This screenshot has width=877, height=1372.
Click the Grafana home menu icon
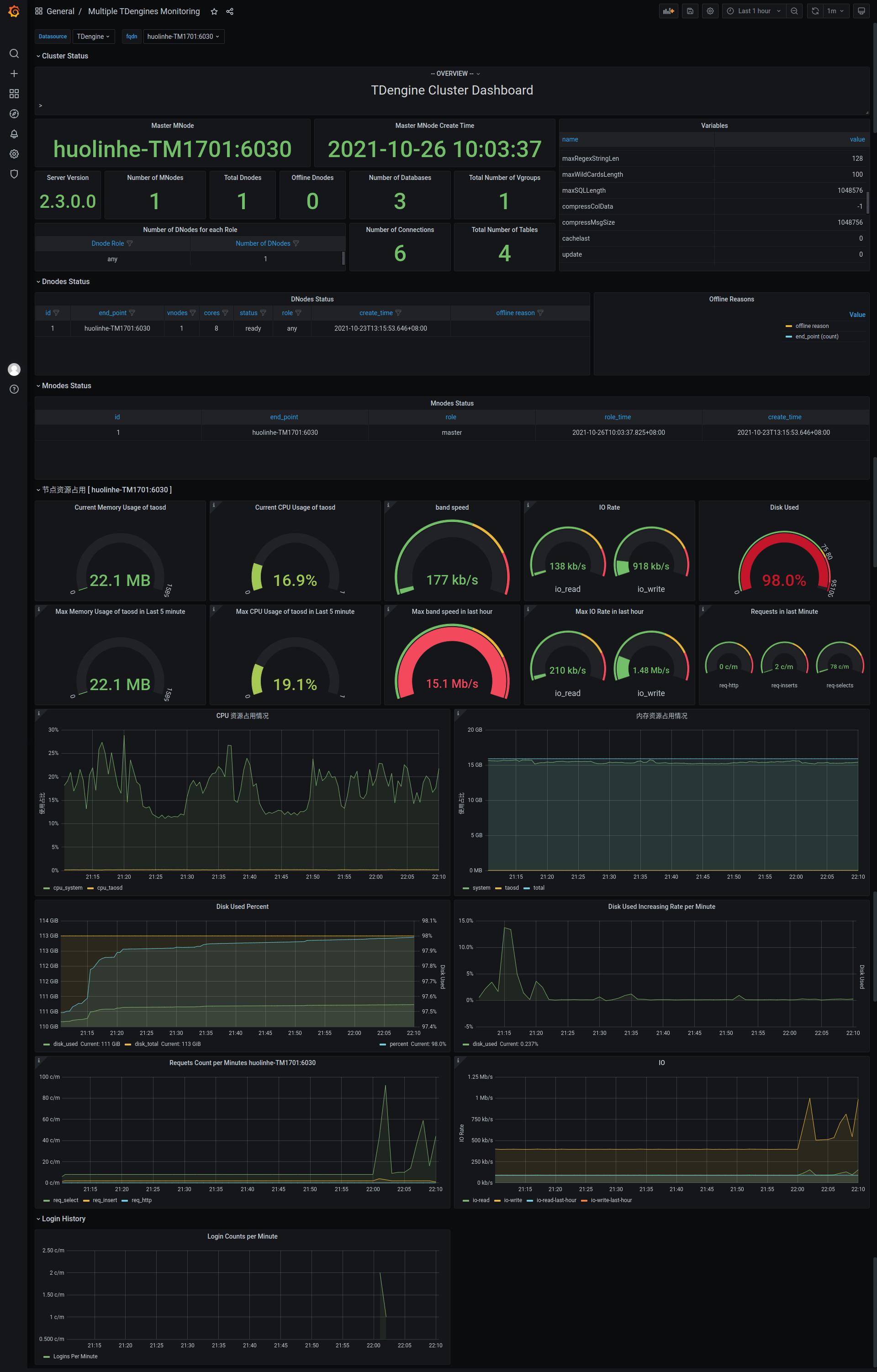point(13,11)
